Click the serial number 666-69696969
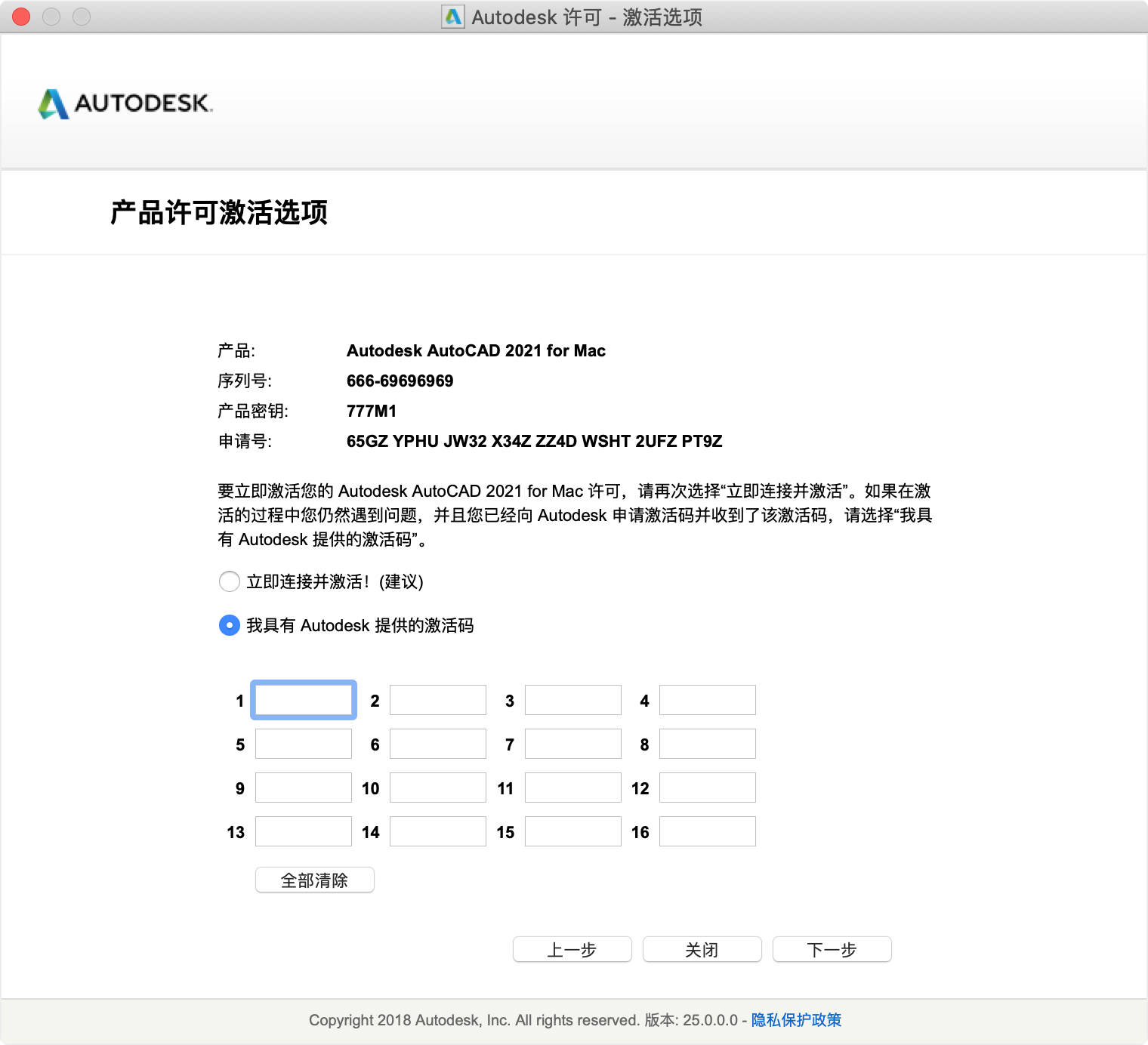This screenshot has height=1045, width=1148. [x=400, y=381]
